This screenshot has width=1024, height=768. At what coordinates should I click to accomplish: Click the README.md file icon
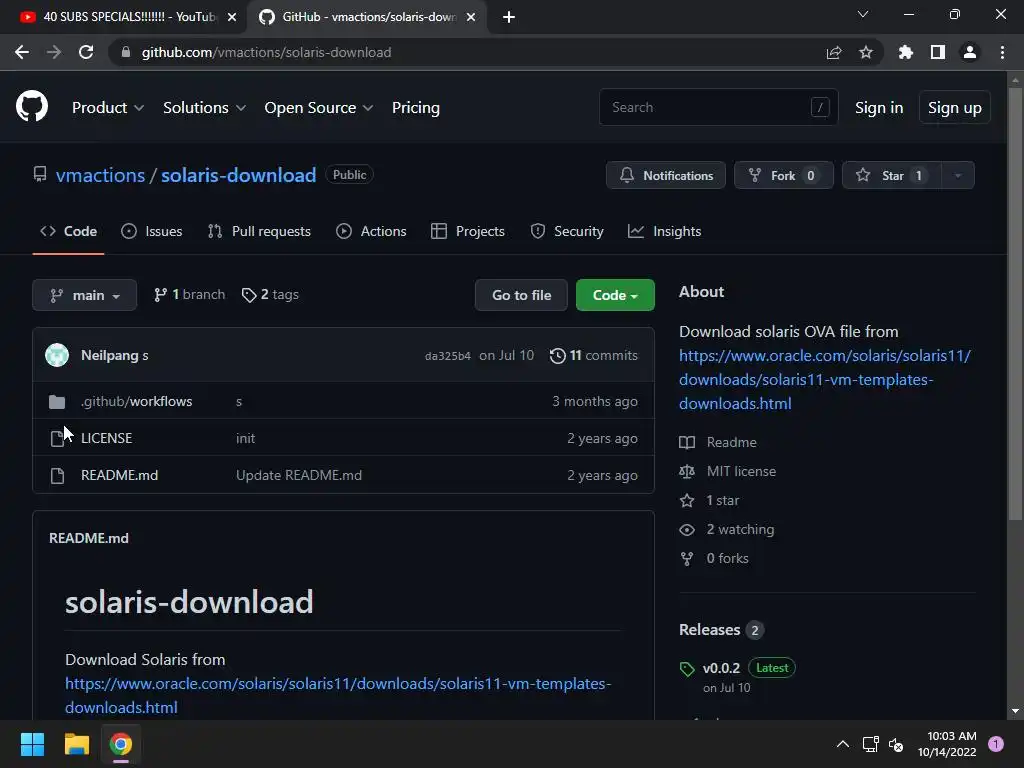(x=57, y=475)
